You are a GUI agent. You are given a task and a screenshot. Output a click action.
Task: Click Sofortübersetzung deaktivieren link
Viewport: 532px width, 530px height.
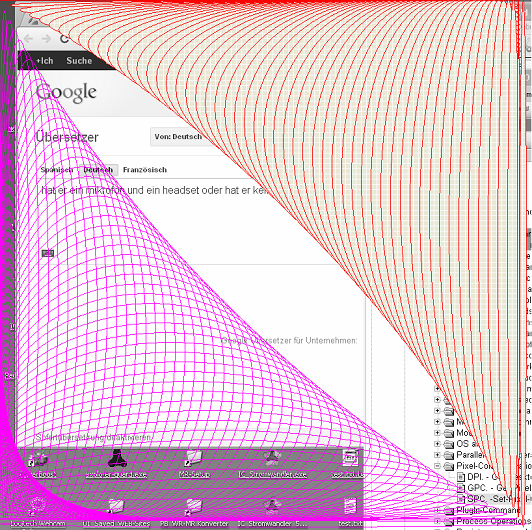[94, 437]
